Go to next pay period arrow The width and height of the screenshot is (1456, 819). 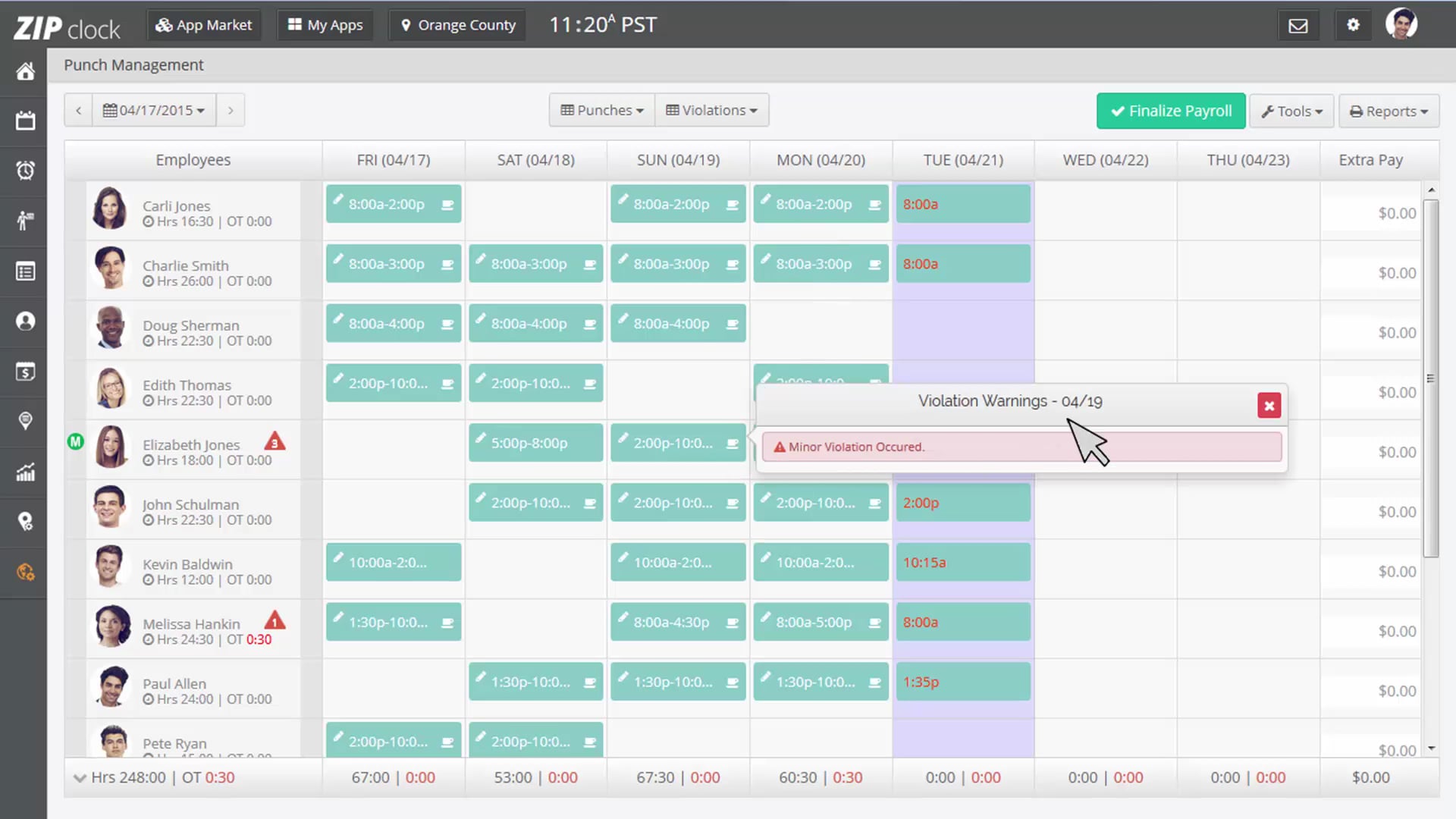(231, 110)
